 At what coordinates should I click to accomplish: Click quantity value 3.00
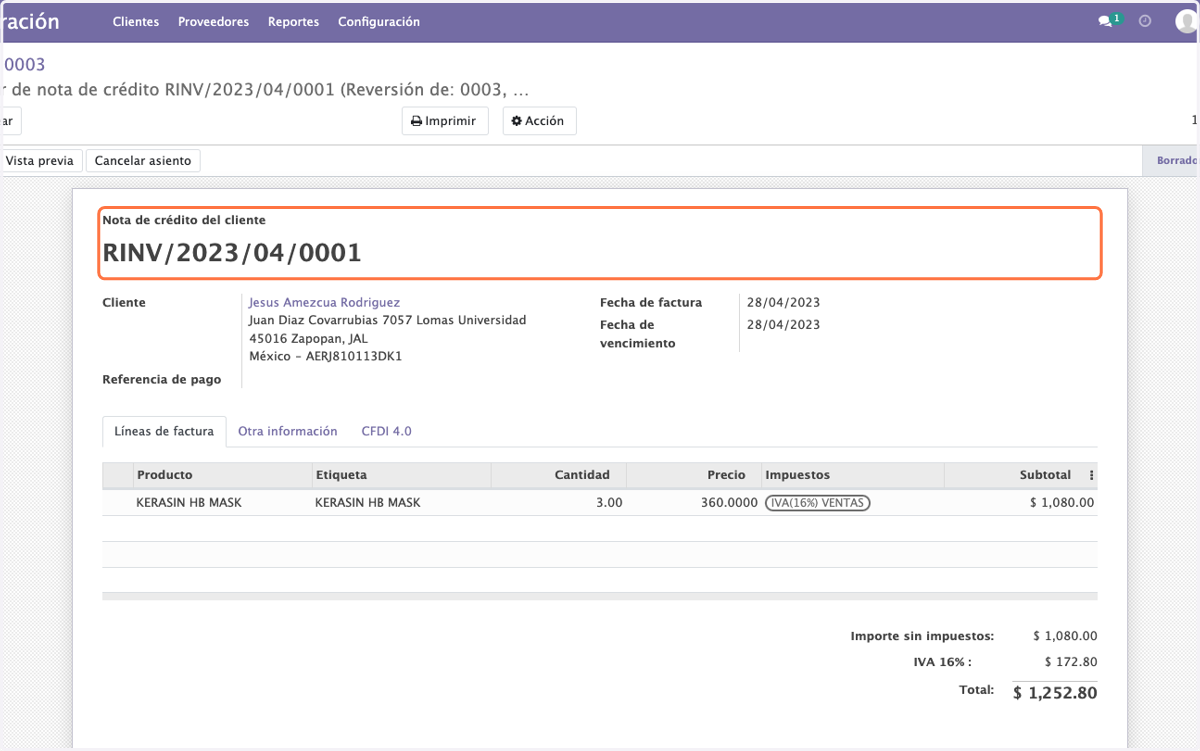point(609,503)
